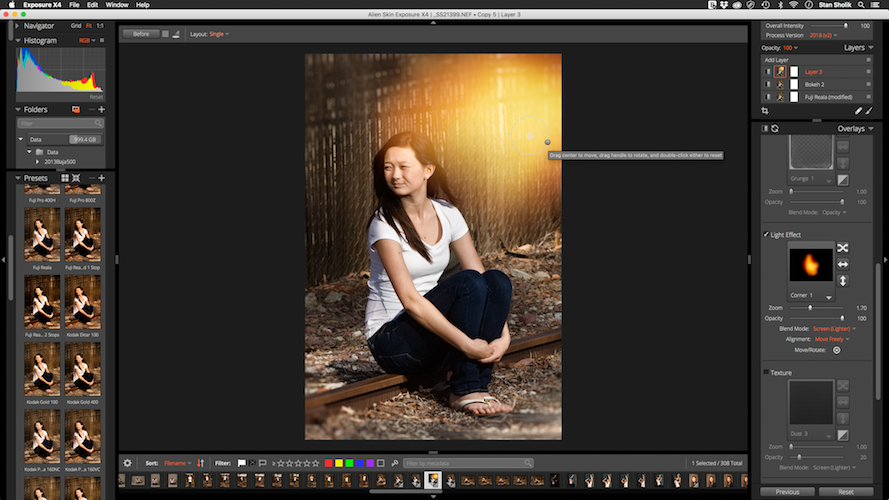Reverse the sort direction arrows
The width and height of the screenshot is (889, 500).
coord(201,463)
